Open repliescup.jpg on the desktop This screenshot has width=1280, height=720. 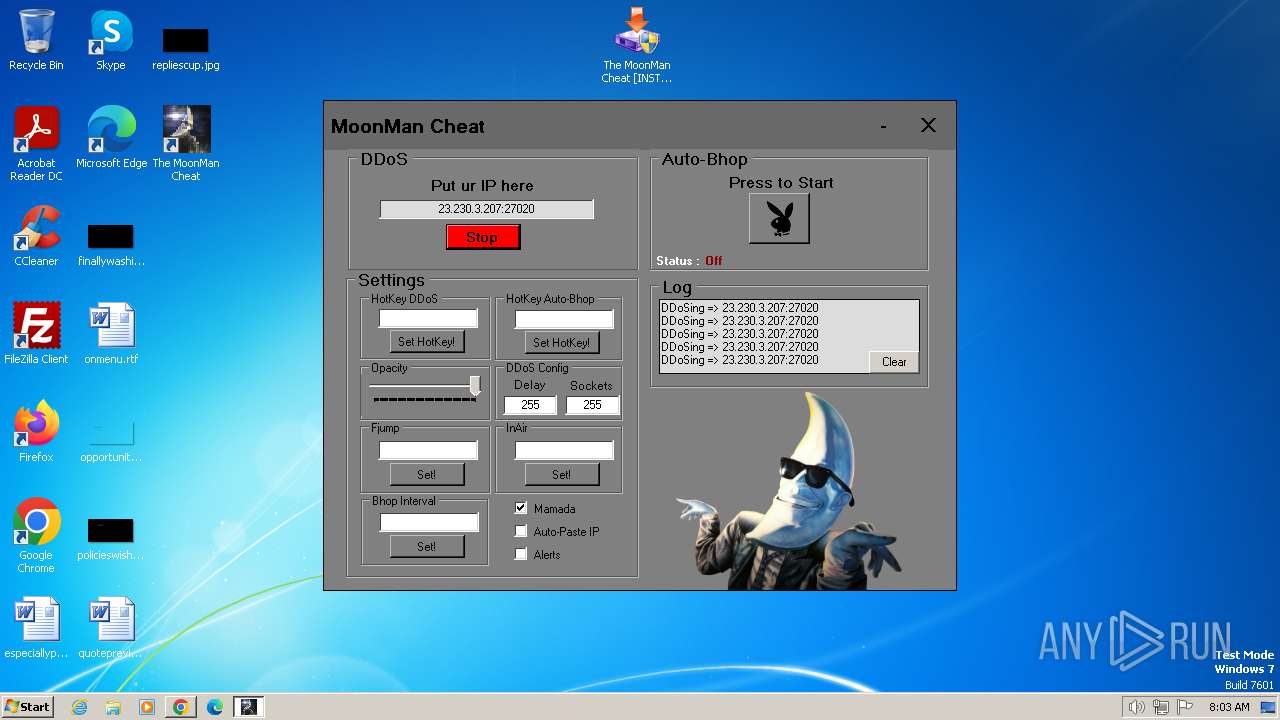[x=186, y=48]
